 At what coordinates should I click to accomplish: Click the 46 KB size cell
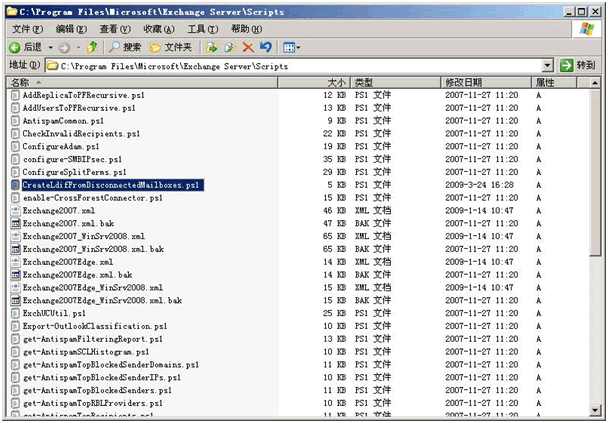click(x=335, y=211)
